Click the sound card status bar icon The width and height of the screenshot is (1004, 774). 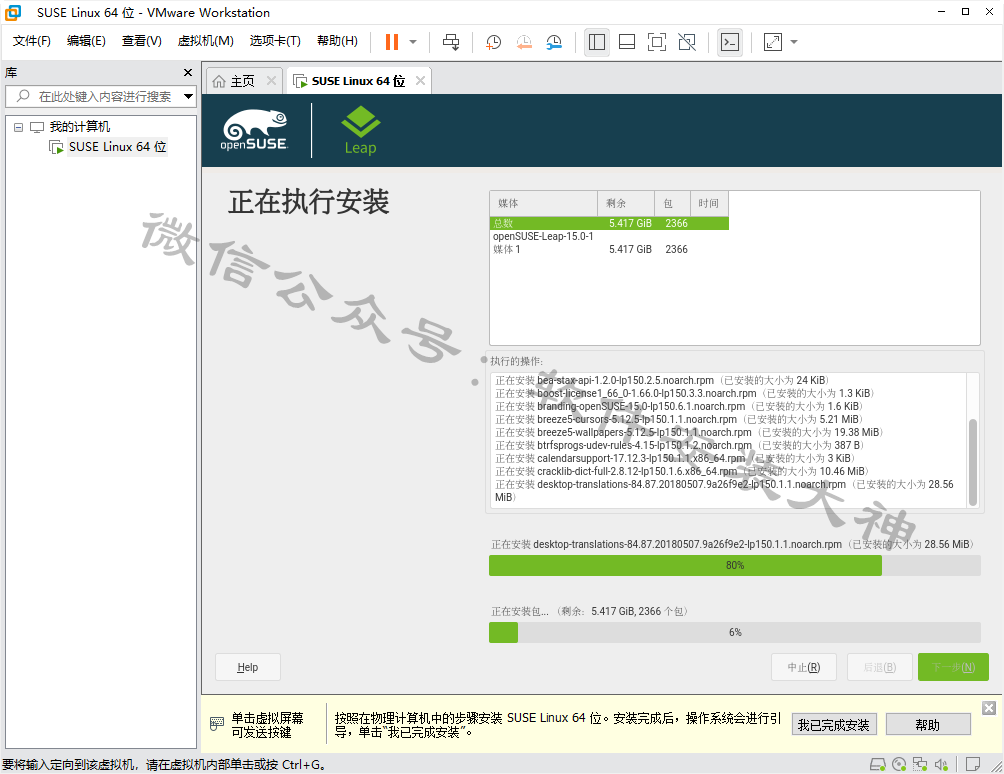pyautogui.click(x=941, y=764)
